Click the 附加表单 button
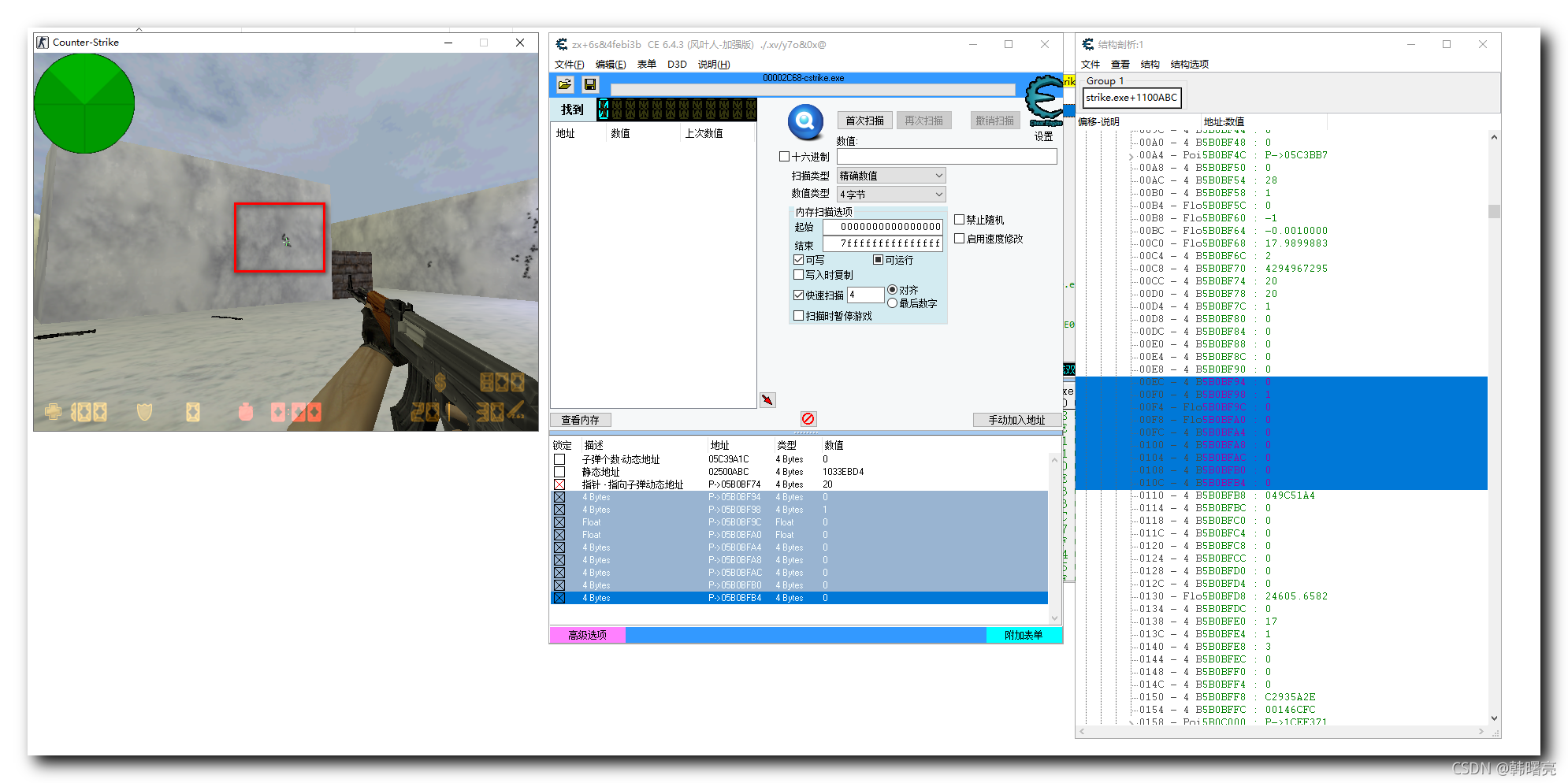 1024,635
